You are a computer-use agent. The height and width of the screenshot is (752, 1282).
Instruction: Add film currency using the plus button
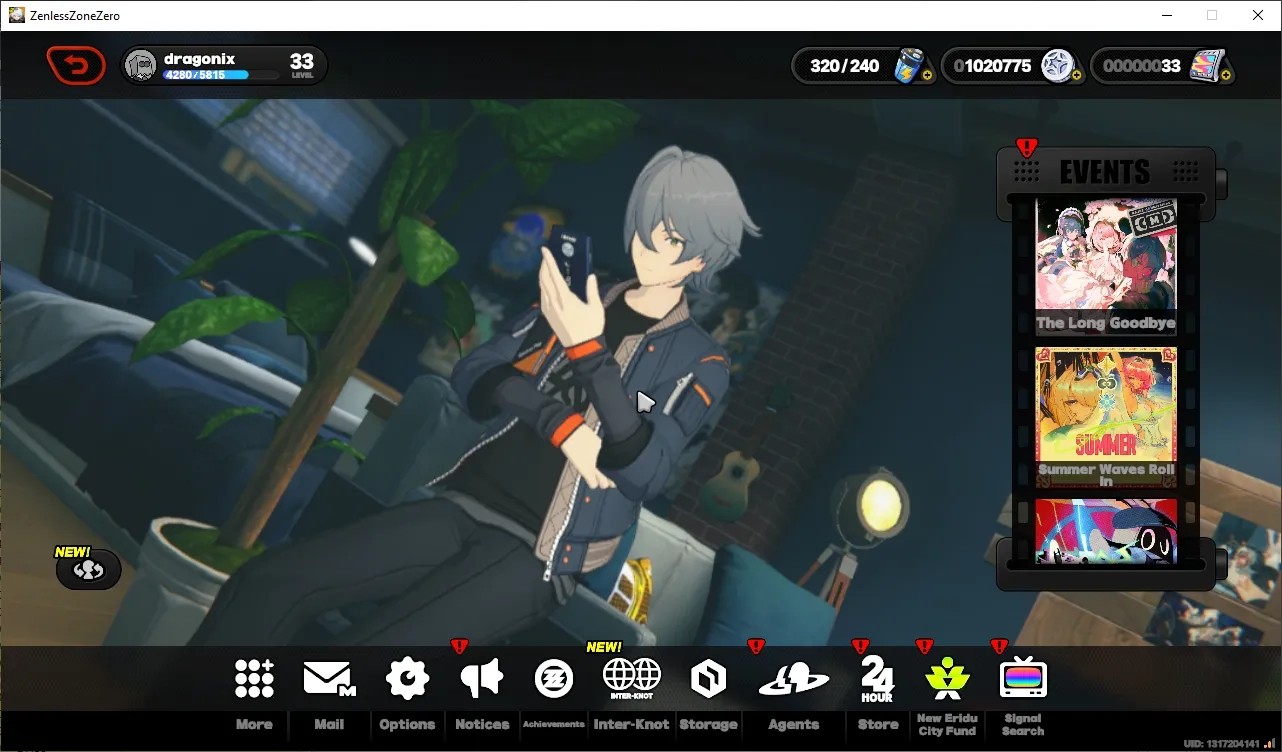click(1226, 74)
